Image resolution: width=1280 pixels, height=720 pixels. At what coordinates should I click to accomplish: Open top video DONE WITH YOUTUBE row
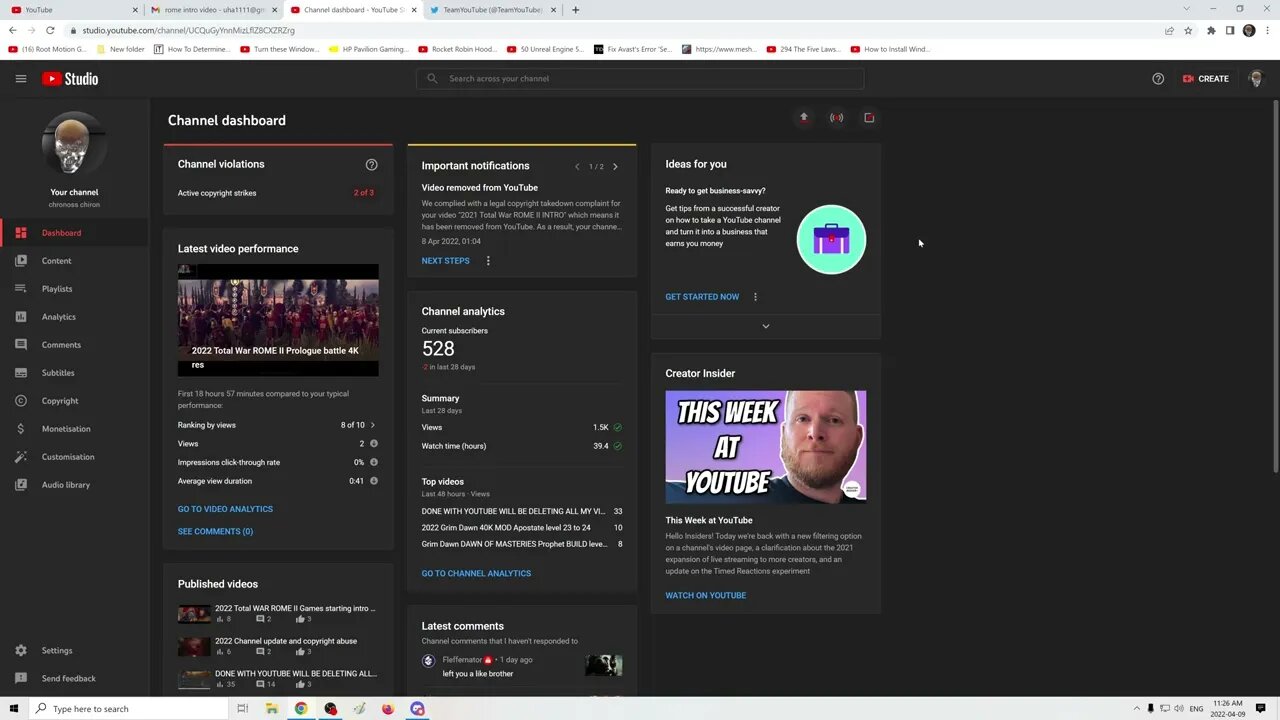[522, 511]
